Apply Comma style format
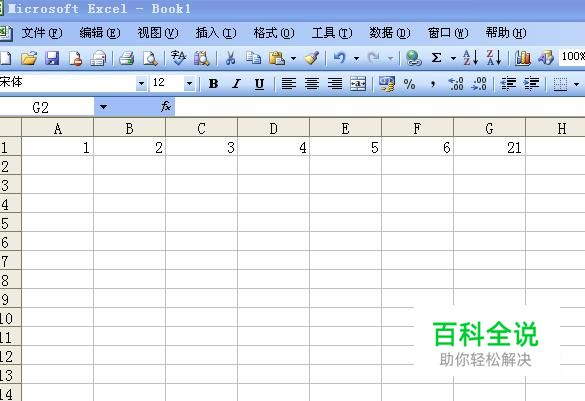Viewport: 585px width, 401px height. tap(433, 84)
